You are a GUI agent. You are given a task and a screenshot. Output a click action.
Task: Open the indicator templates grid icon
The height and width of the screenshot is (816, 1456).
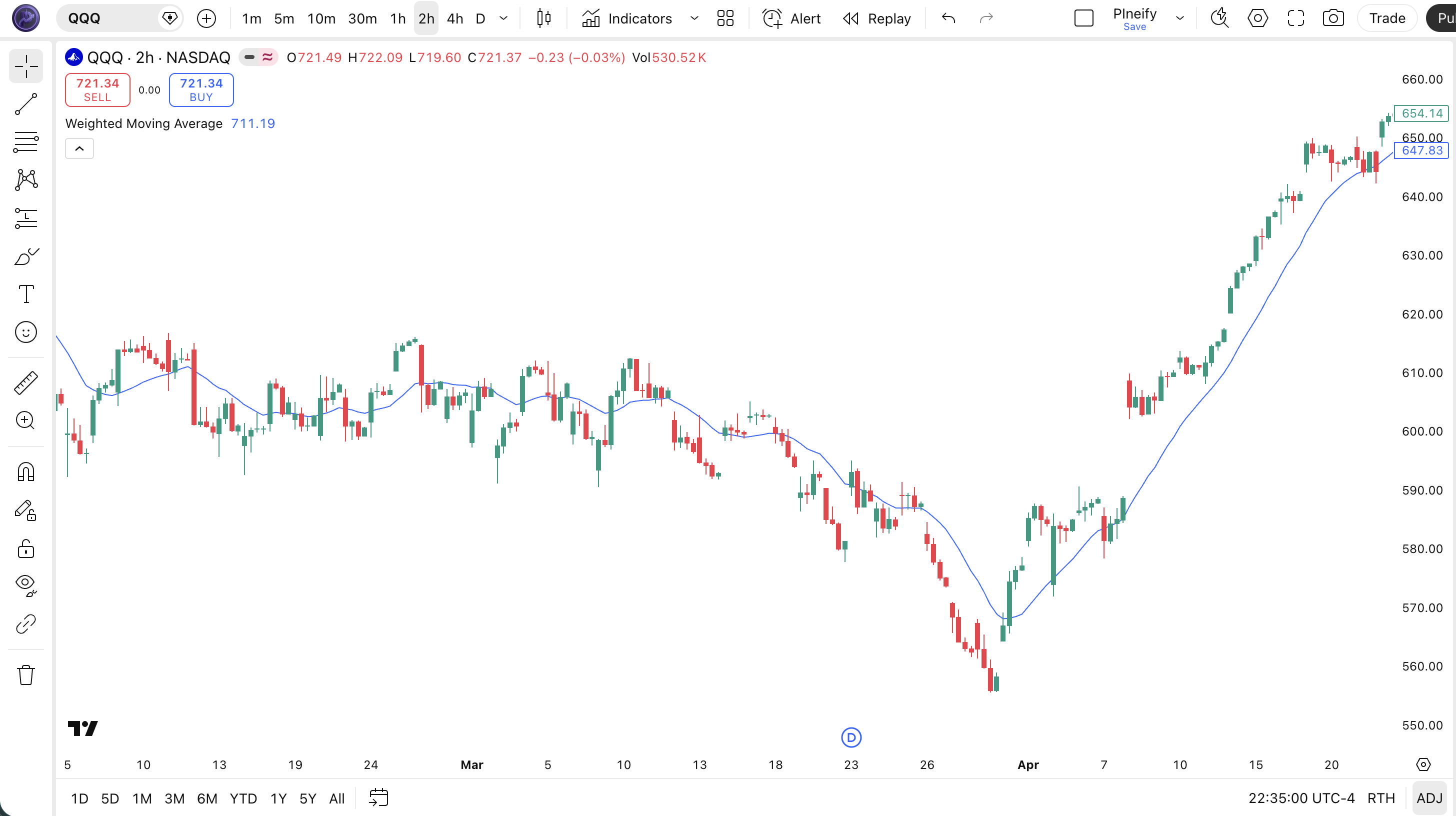(725, 18)
